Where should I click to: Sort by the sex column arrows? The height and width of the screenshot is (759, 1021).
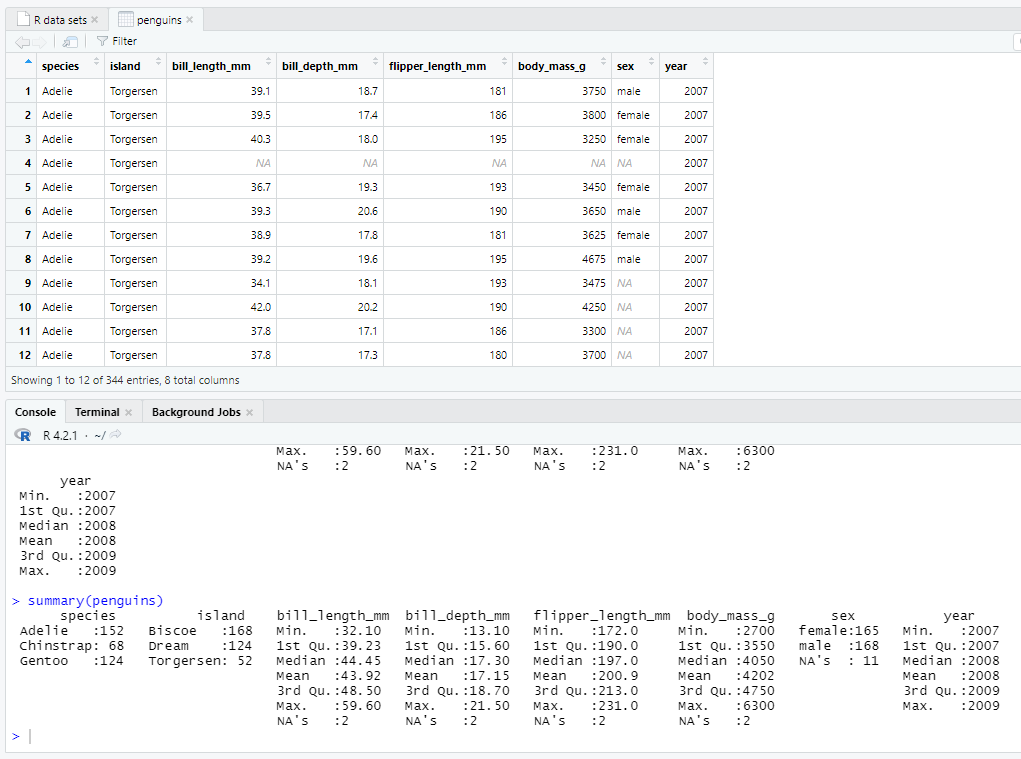[651, 62]
